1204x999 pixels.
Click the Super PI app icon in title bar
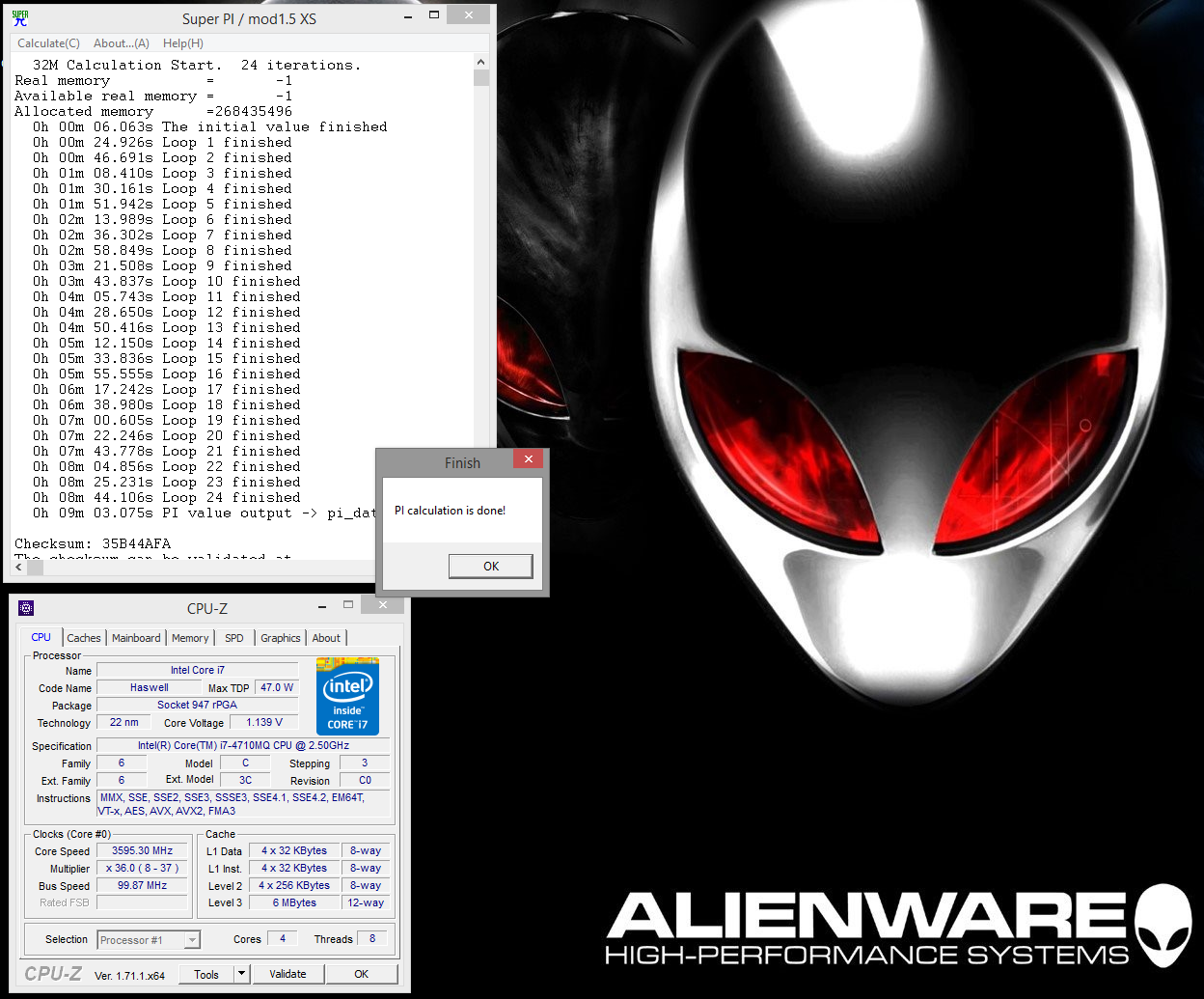20,18
